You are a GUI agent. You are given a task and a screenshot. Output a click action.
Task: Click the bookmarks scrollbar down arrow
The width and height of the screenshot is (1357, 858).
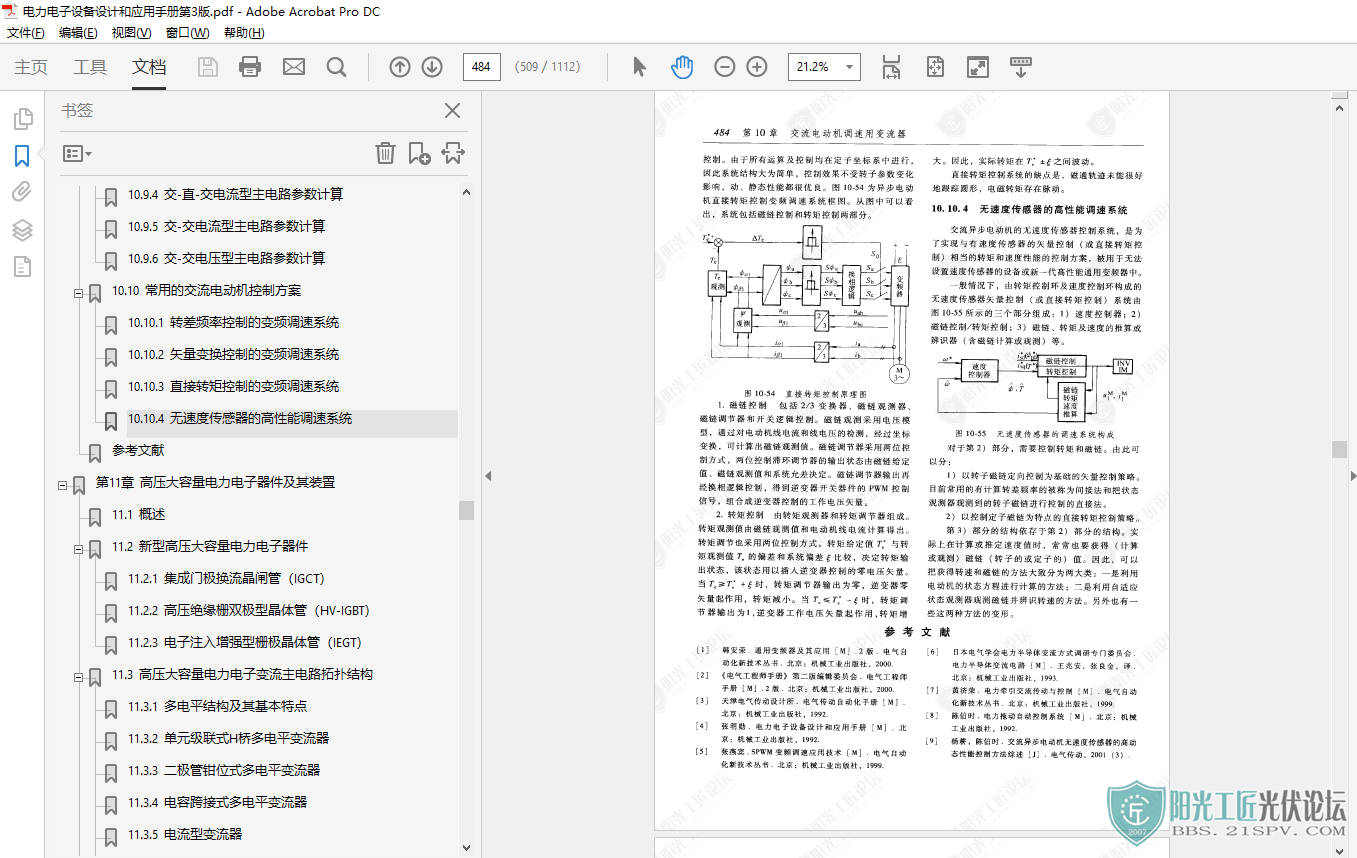tap(466, 846)
